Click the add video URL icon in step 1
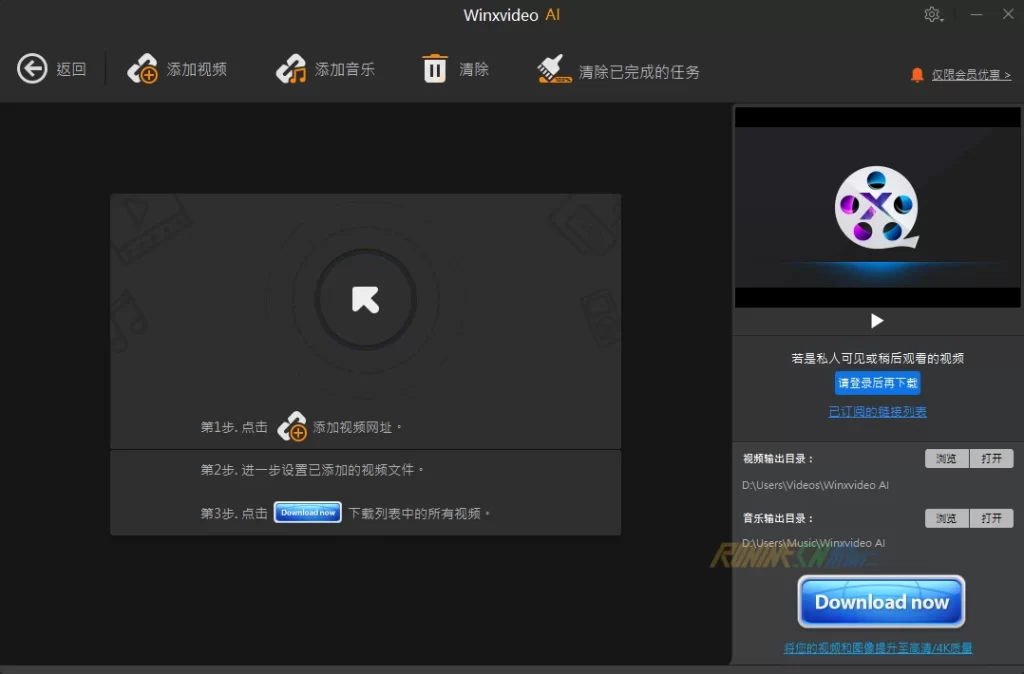The image size is (1024, 674). 292,427
